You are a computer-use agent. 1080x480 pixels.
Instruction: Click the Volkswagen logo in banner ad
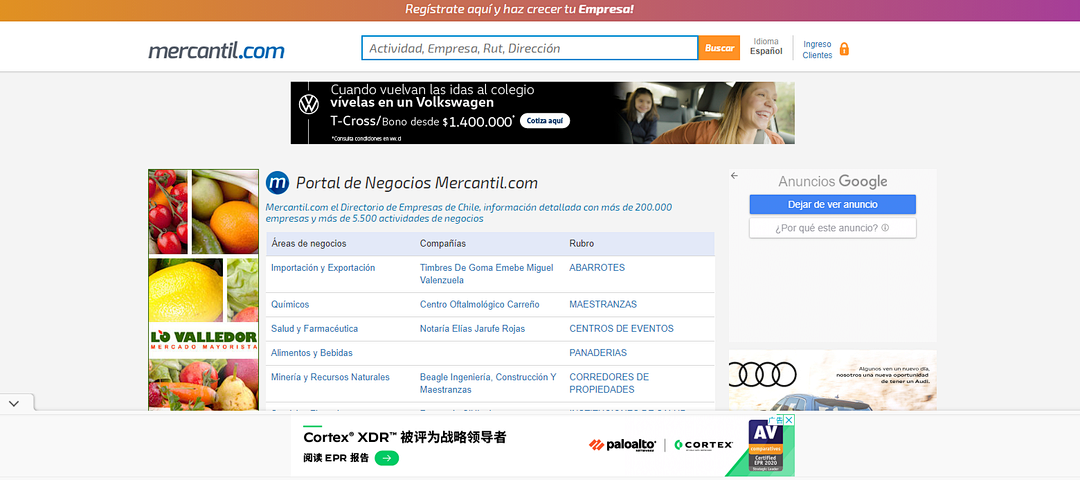tap(310, 103)
